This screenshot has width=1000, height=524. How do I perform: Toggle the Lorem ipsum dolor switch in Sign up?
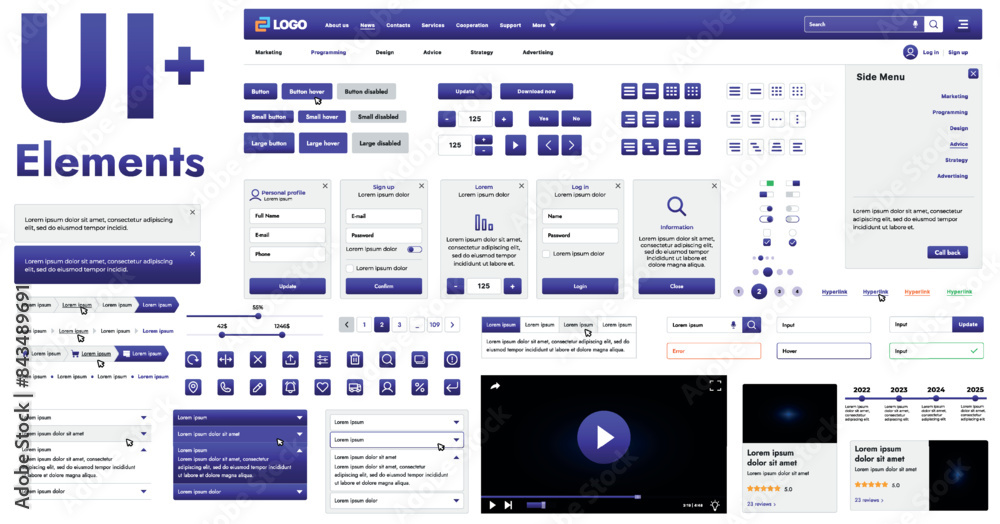tap(415, 249)
